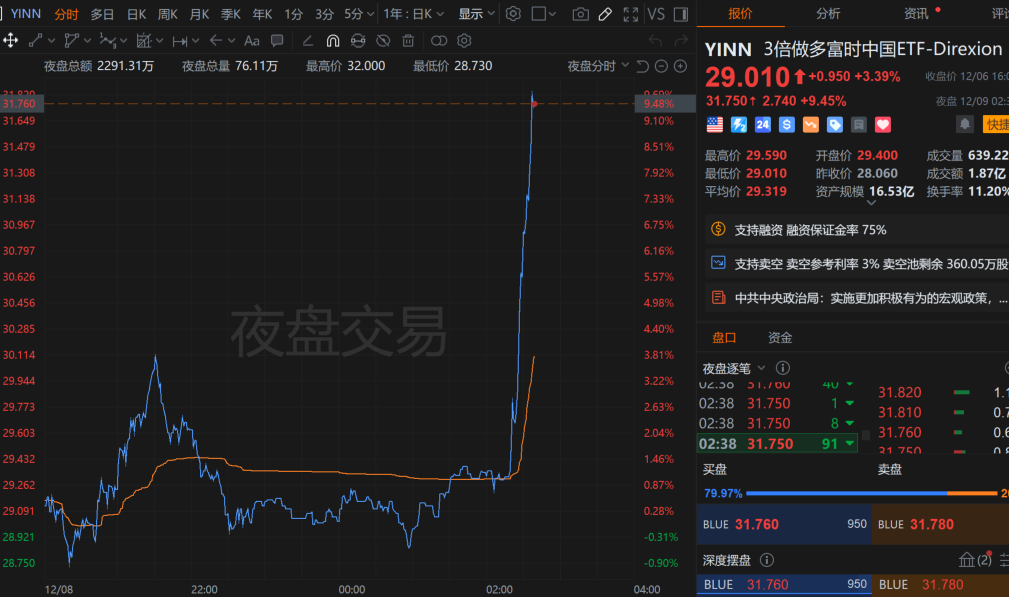Open the chart settings gear in top toolbar
Image resolution: width=1009 pixels, height=597 pixels.
pos(513,14)
